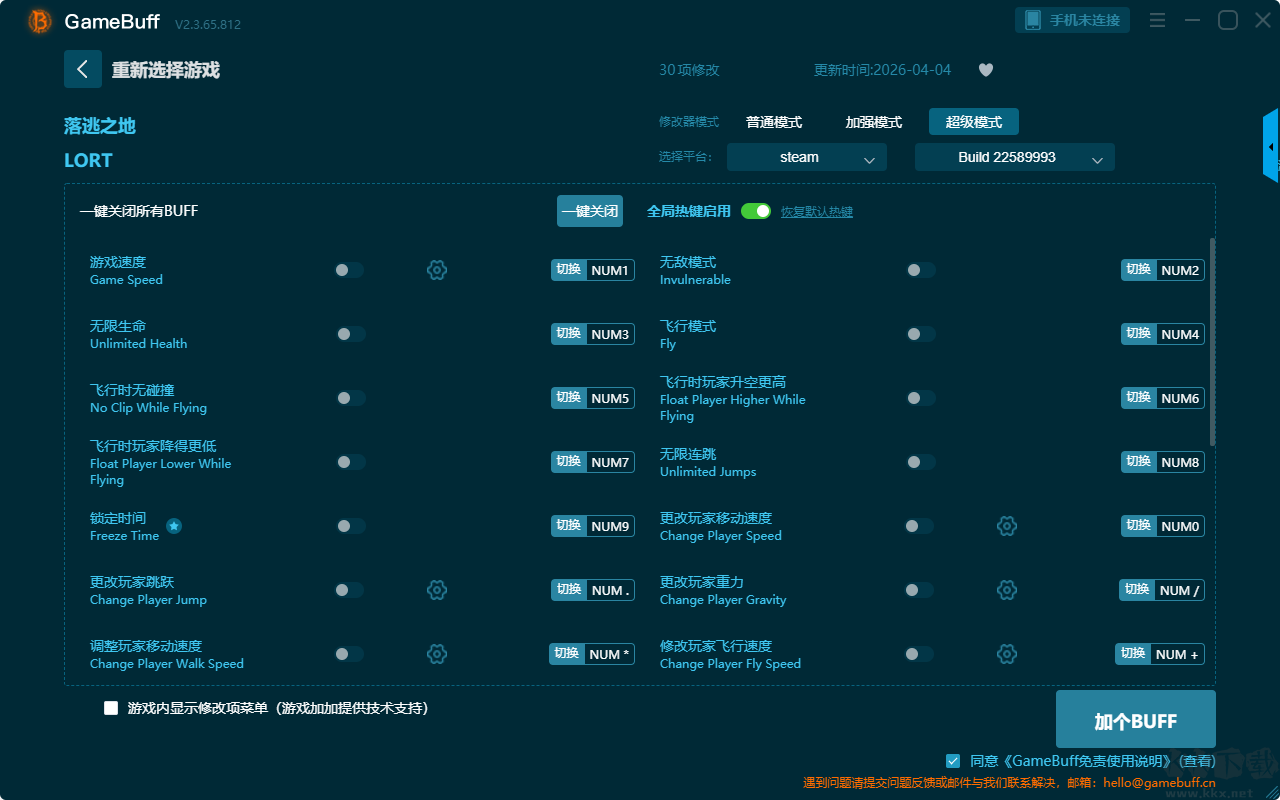Click the hello@gamebuff.cn email address

[1158, 783]
